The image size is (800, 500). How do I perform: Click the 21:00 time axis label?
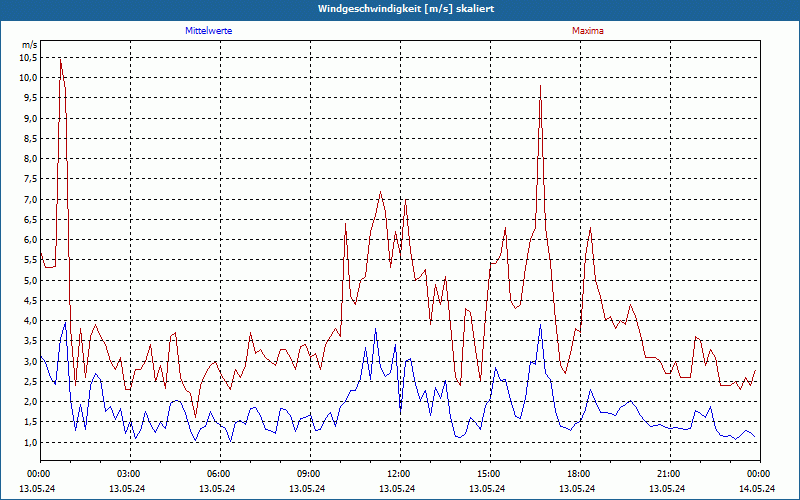(x=670, y=474)
